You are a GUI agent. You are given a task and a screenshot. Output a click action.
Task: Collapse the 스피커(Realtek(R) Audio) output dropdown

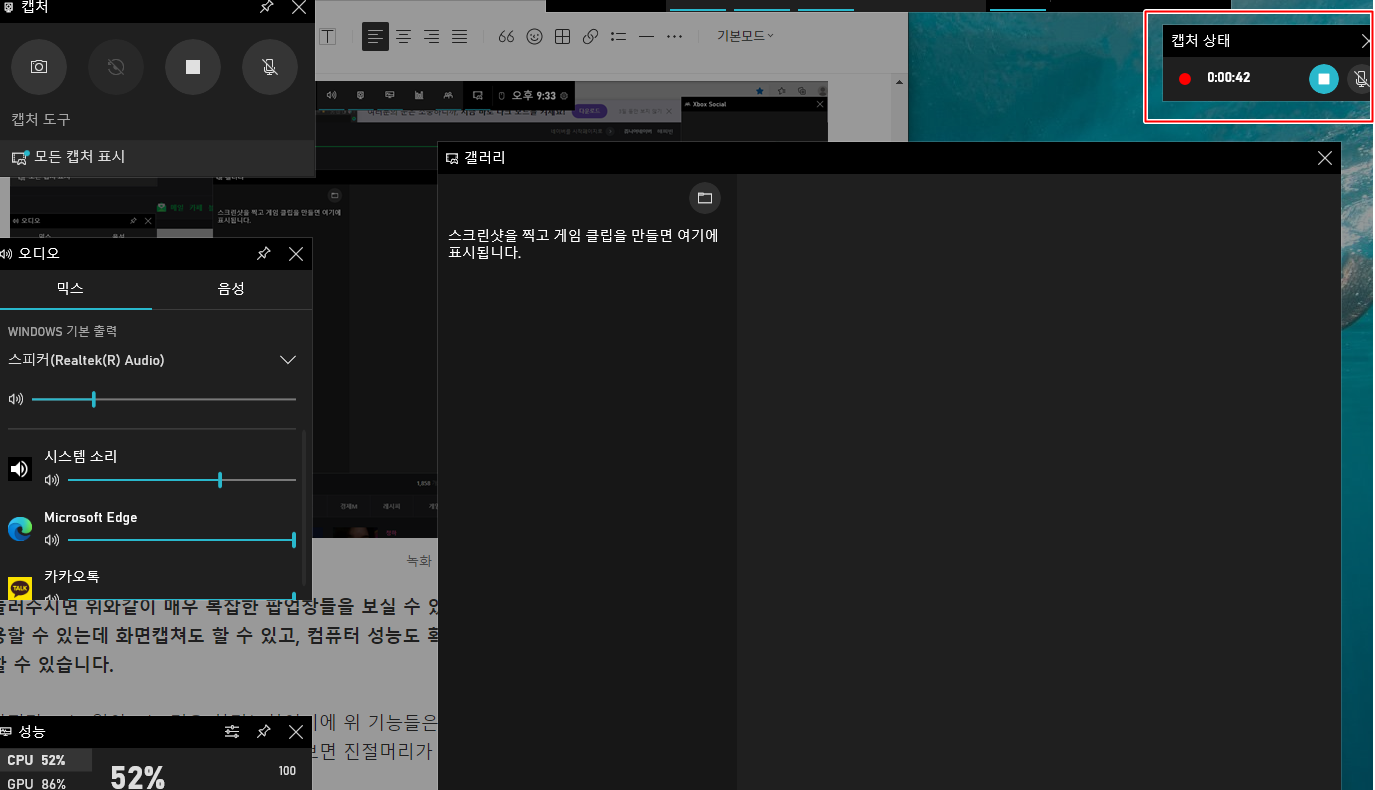tap(288, 360)
